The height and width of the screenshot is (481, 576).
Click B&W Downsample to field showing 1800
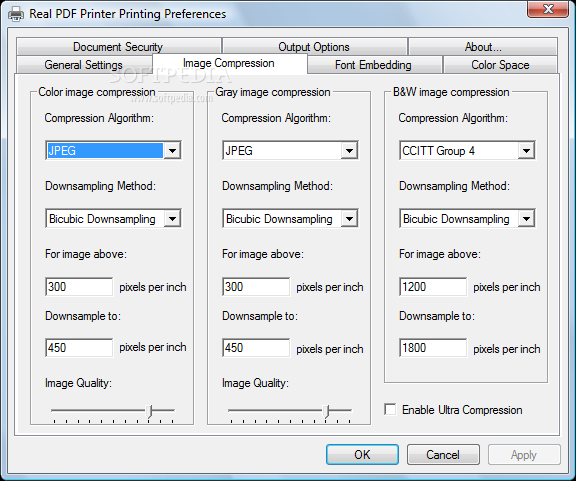pyautogui.click(x=433, y=348)
